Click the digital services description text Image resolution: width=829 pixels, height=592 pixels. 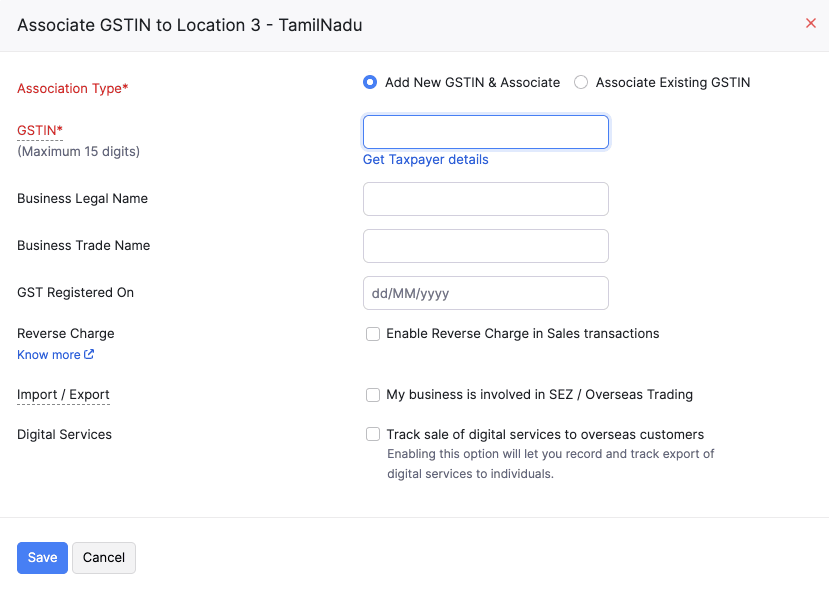[x=550, y=464]
